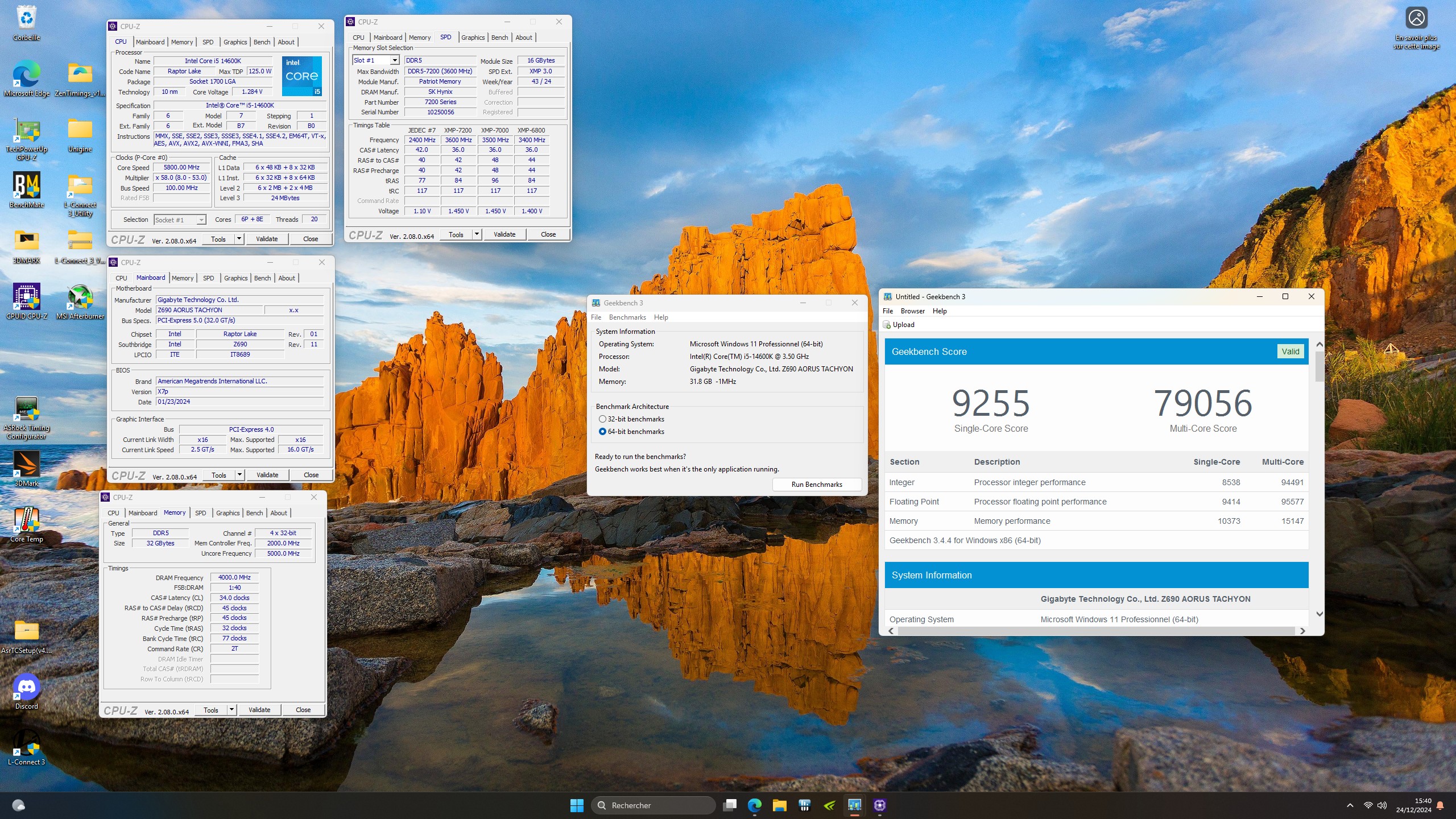Click Tools button in Mainboard window

[x=219, y=475]
